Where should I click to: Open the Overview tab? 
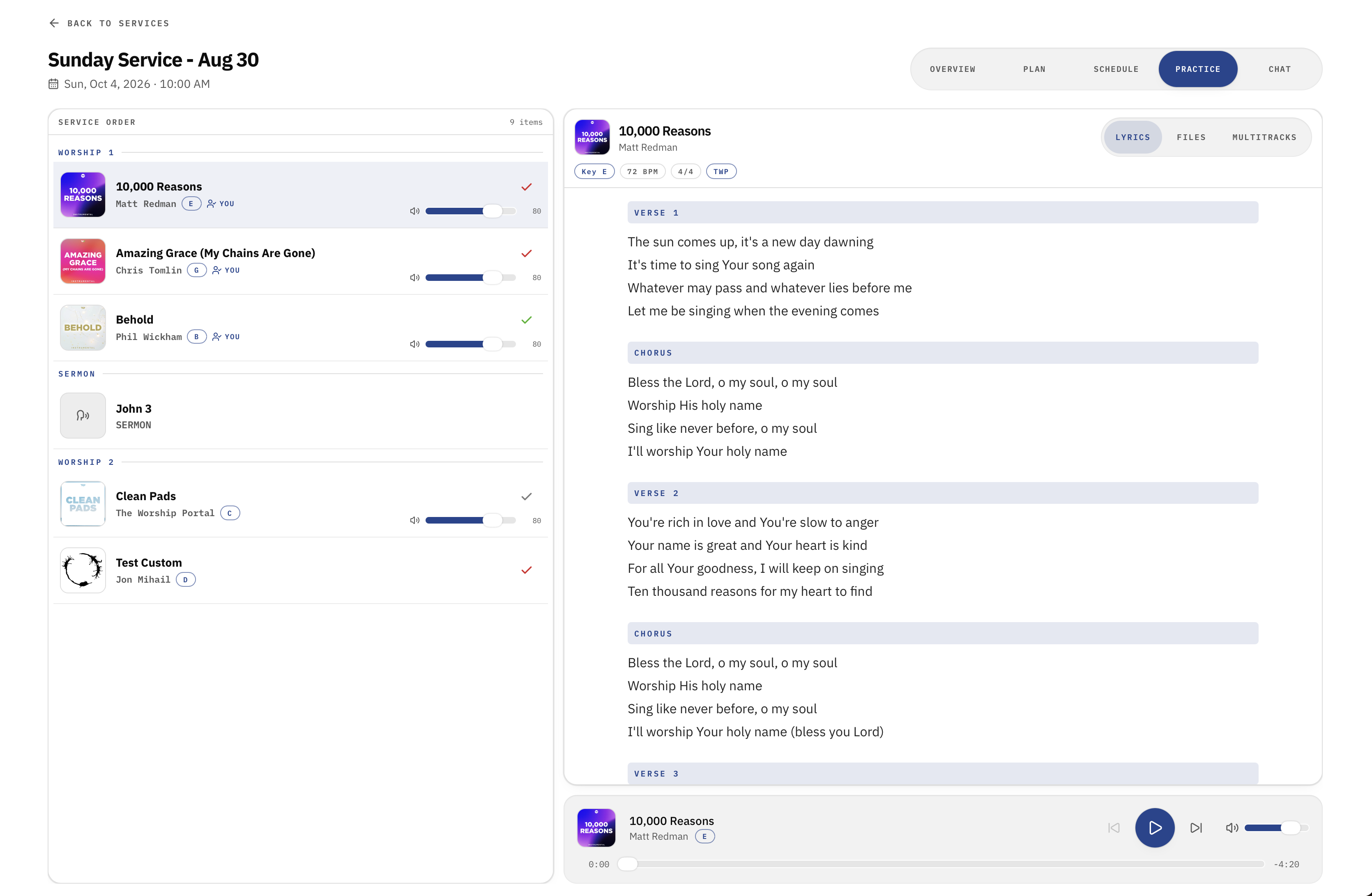(952, 69)
